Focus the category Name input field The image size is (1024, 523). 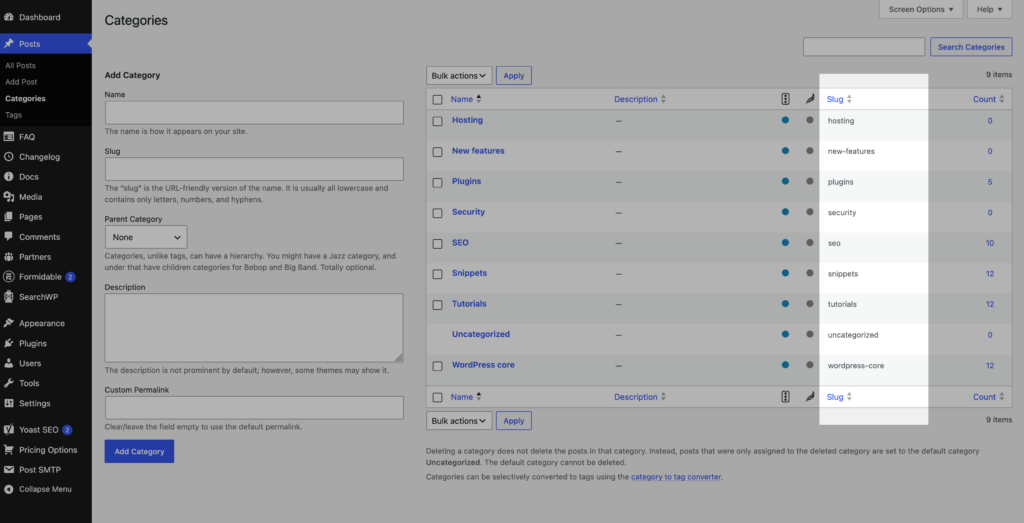click(x=254, y=112)
